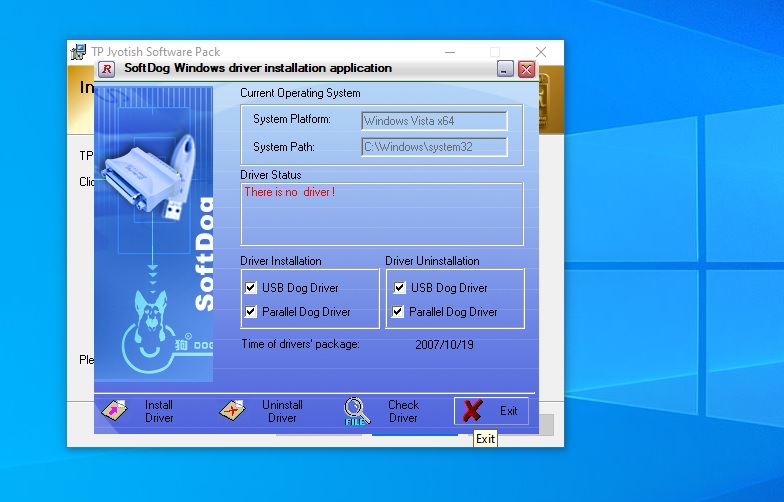Click the System Path field

coord(434,147)
